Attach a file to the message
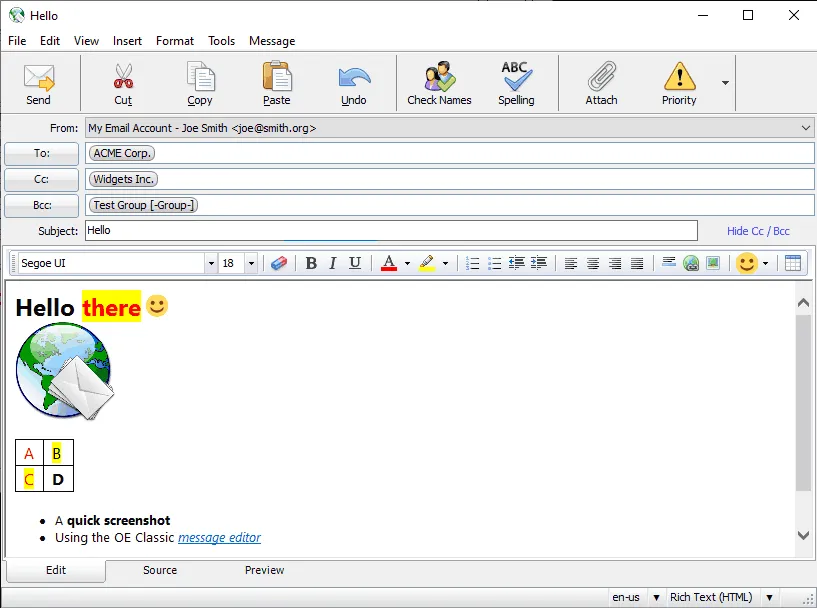 point(601,83)
